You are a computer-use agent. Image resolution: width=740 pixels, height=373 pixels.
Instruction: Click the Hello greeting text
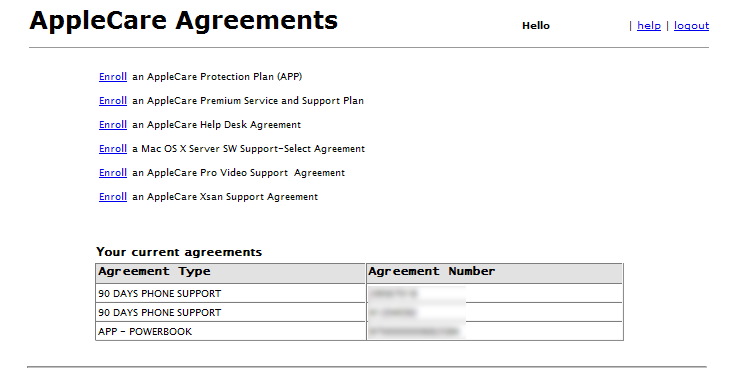coord(536,26)
